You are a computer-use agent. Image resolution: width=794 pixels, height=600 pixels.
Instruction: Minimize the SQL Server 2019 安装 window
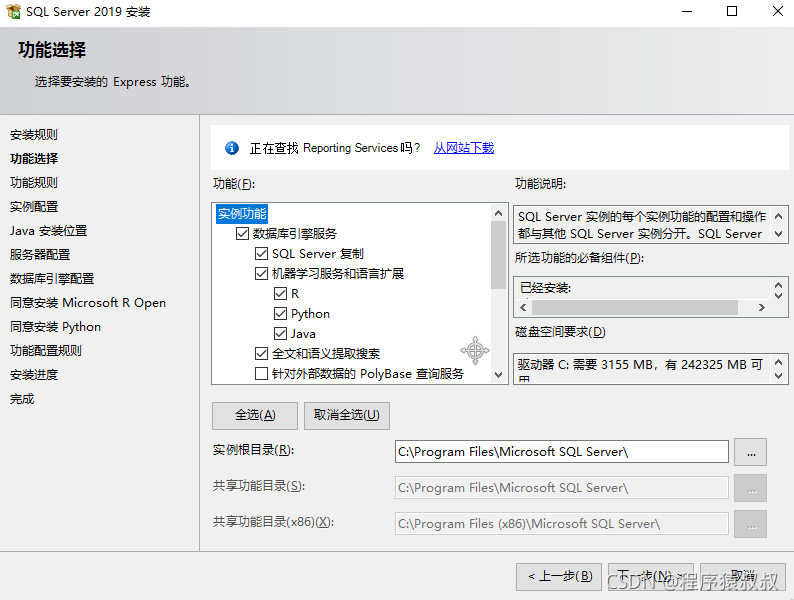[687, 11]
